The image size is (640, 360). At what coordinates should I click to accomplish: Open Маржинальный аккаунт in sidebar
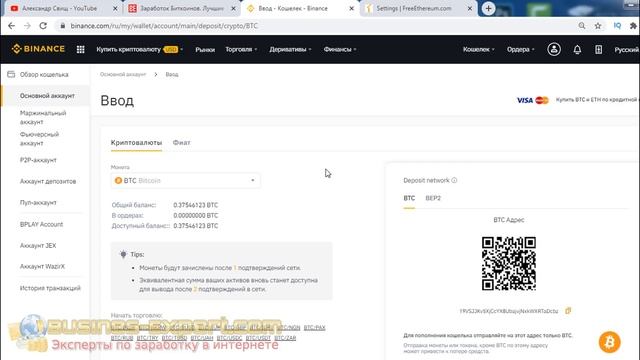(43, 117)
